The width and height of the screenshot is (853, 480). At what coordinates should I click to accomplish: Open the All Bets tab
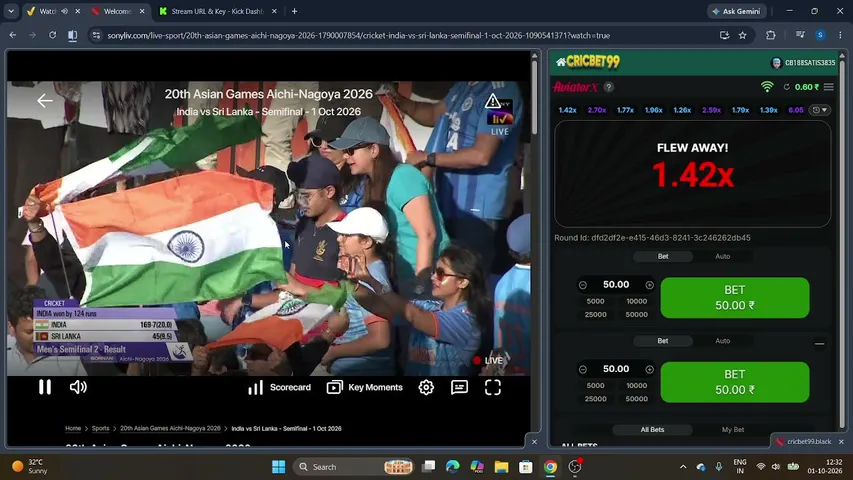point(652,429)
